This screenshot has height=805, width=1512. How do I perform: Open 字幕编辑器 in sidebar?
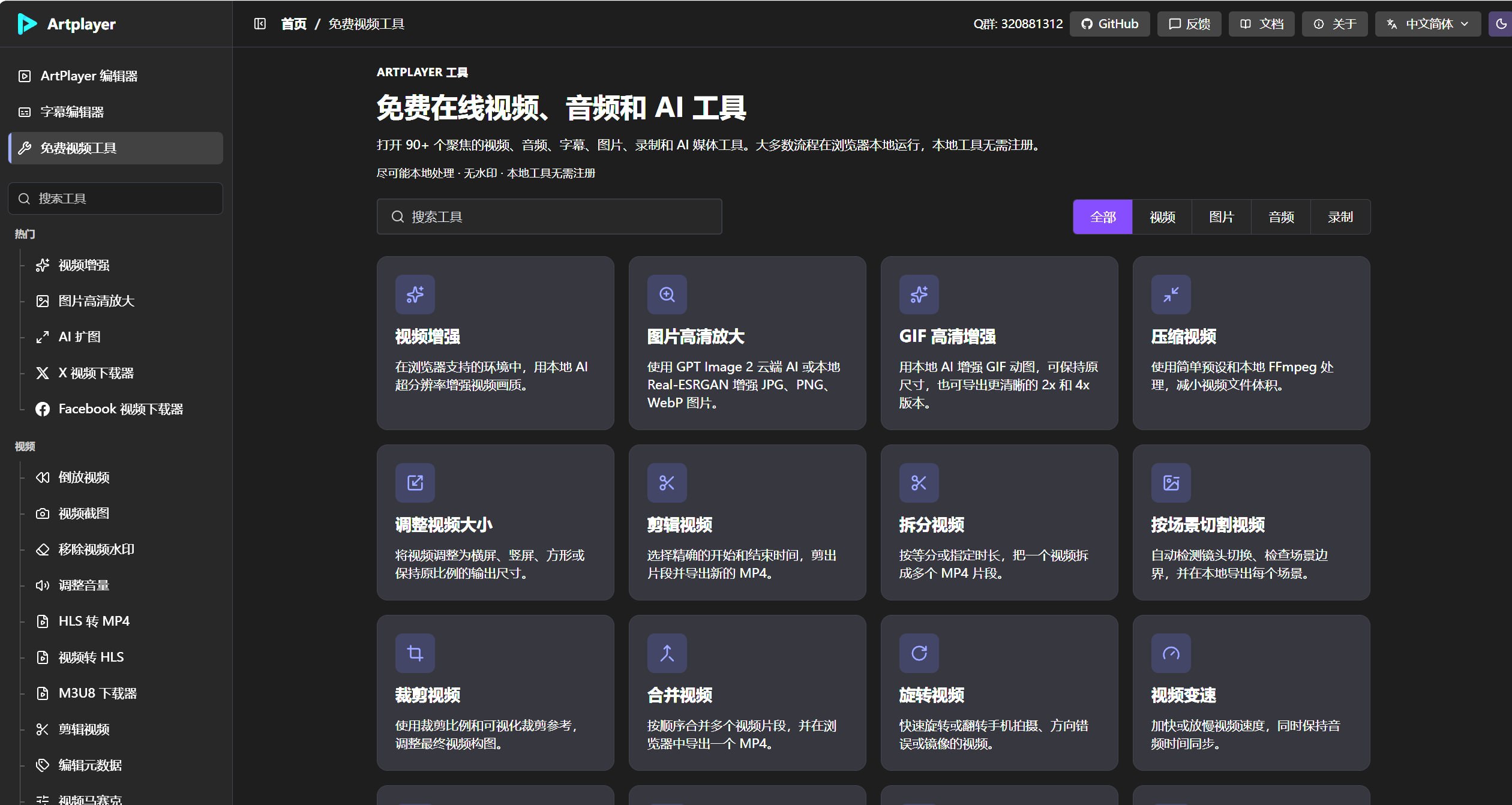(x=116, y=112)
